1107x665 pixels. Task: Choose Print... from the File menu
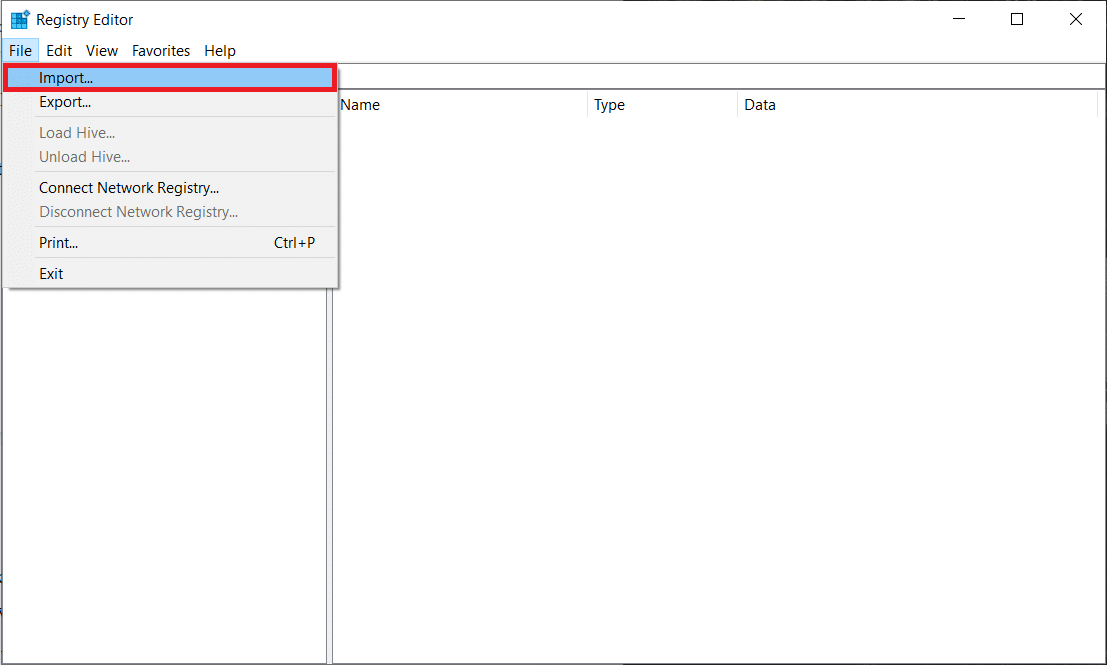(x=58, y=243)
